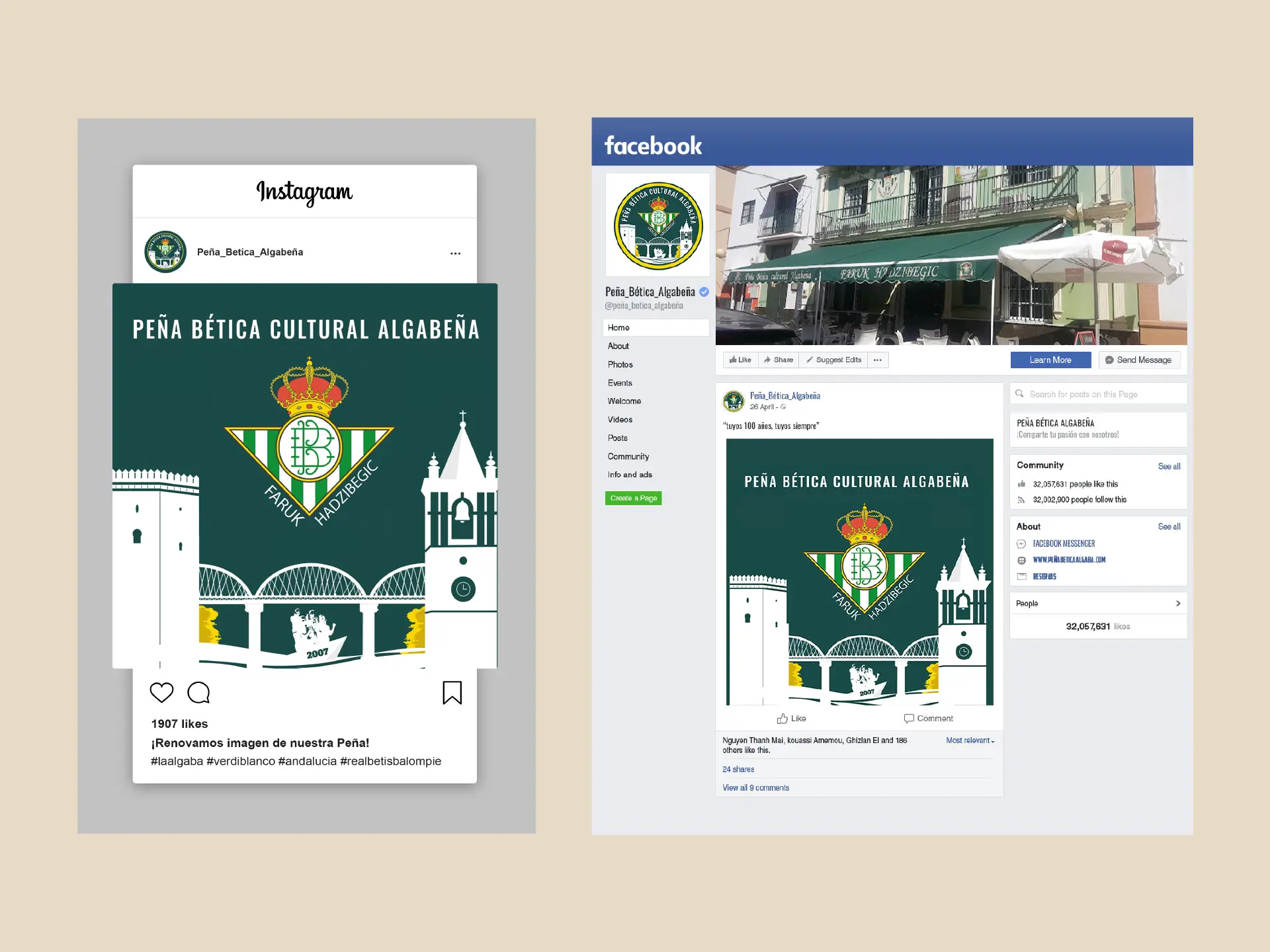Click the blue Learn More button
The image size is (1270, 952).
[1050, 360]
